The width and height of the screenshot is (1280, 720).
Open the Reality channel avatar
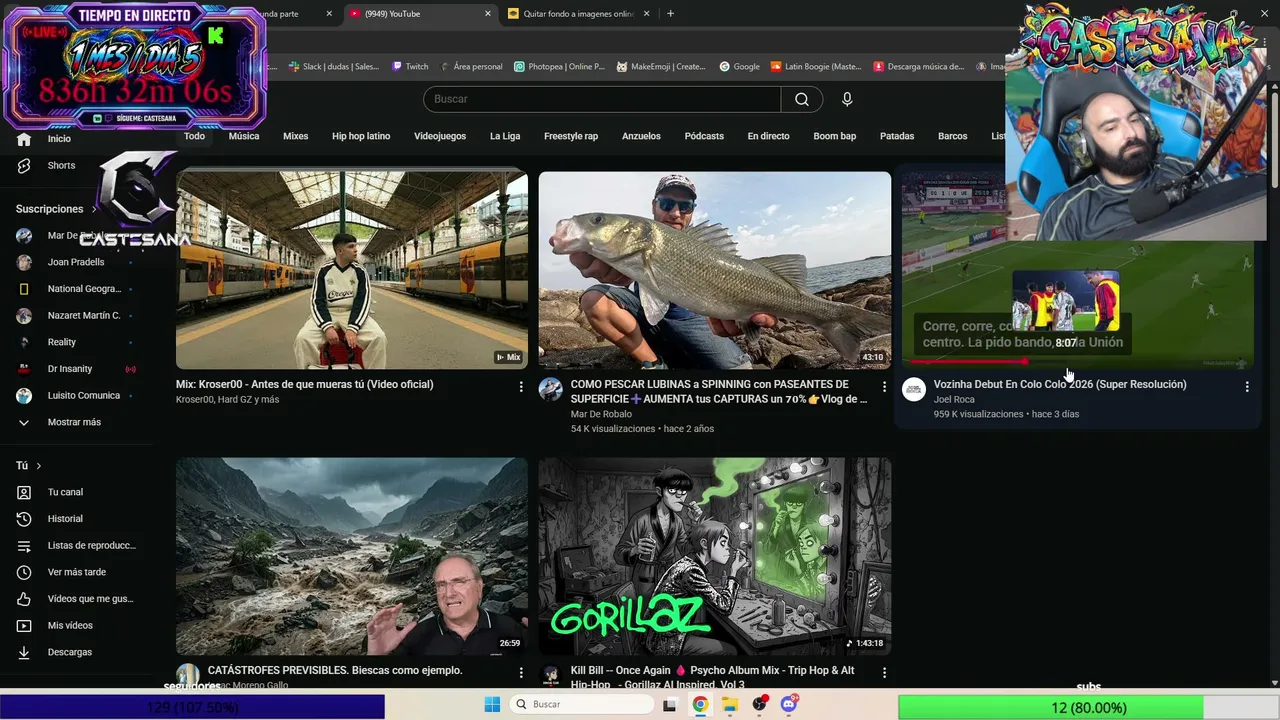point(24,342)
